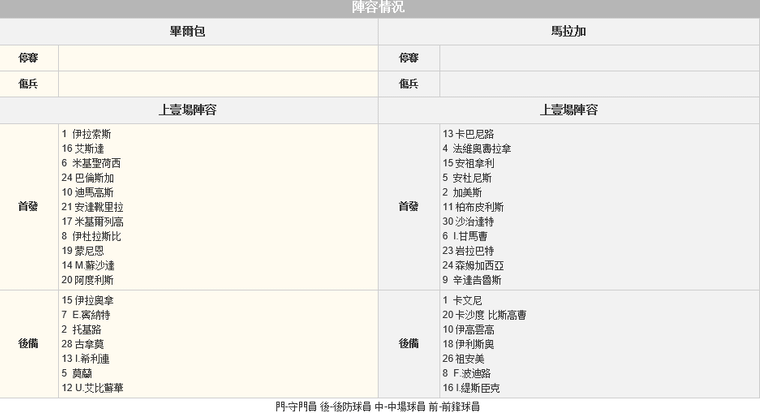Select substitute 2 托基路
This screenshot has height=413, width=760.
[x=81, y=330]
